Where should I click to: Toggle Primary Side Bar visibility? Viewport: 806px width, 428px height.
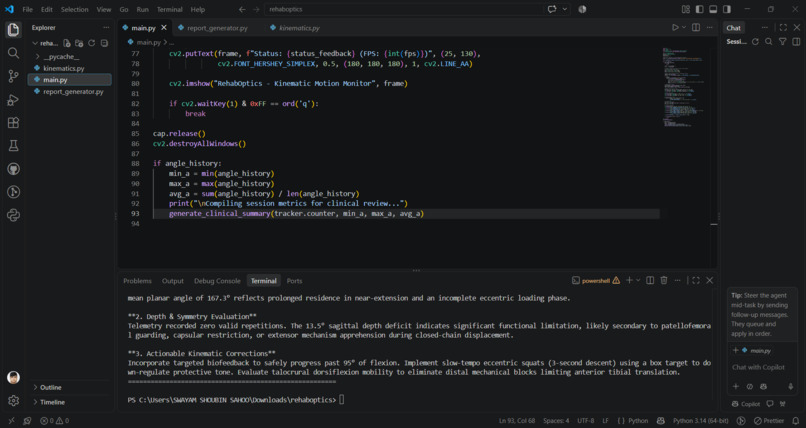coord(700,9)
